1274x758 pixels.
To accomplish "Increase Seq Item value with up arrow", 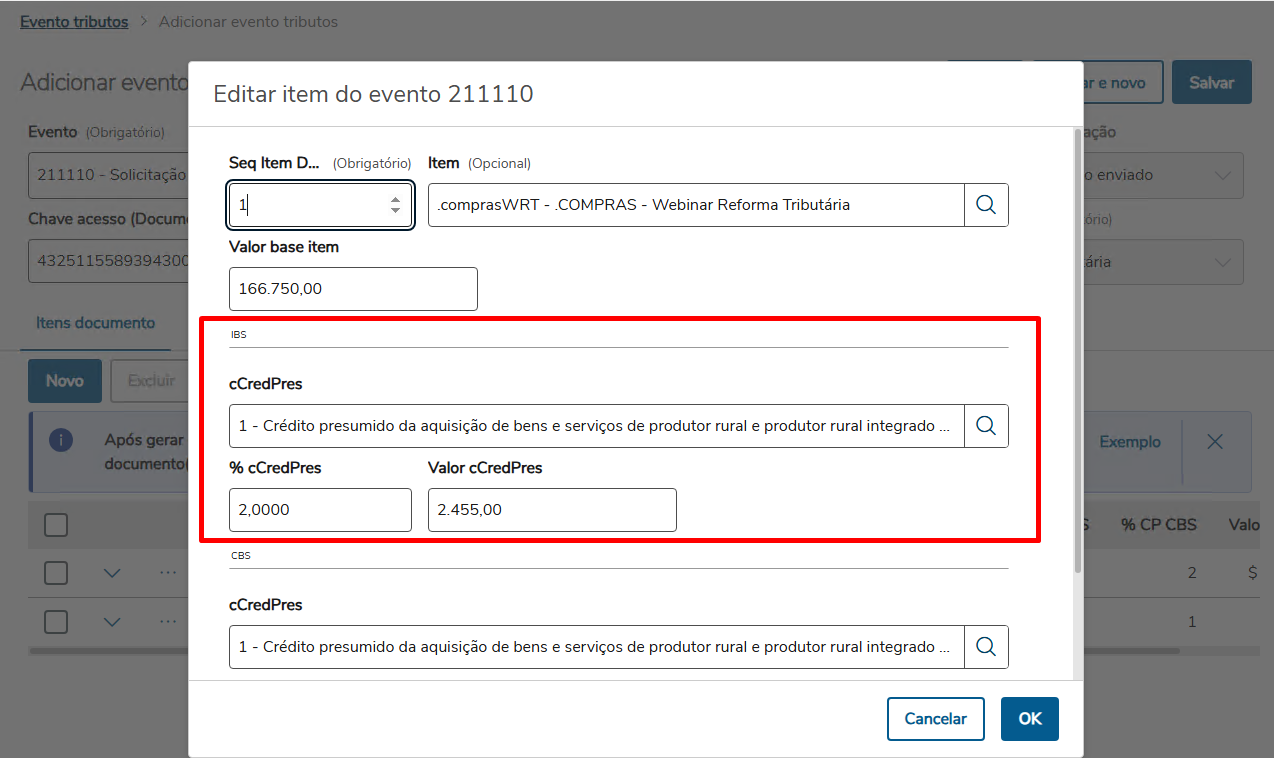I will click(x=395, y=199).
